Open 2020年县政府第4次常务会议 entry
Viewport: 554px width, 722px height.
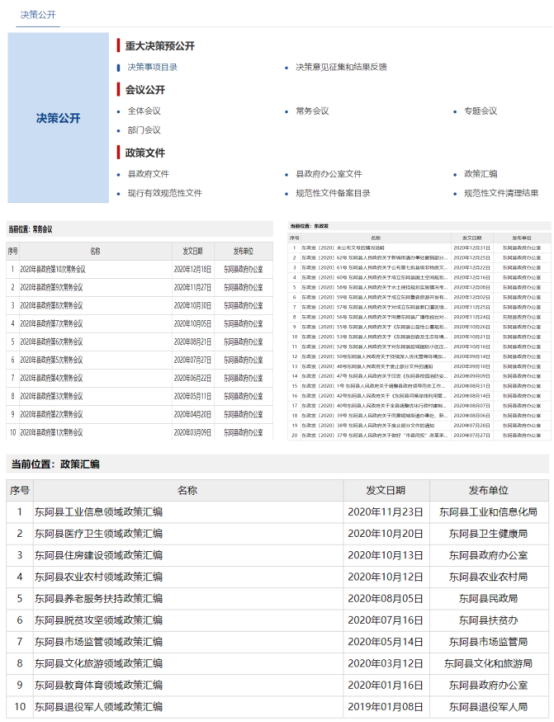(51, 378)
